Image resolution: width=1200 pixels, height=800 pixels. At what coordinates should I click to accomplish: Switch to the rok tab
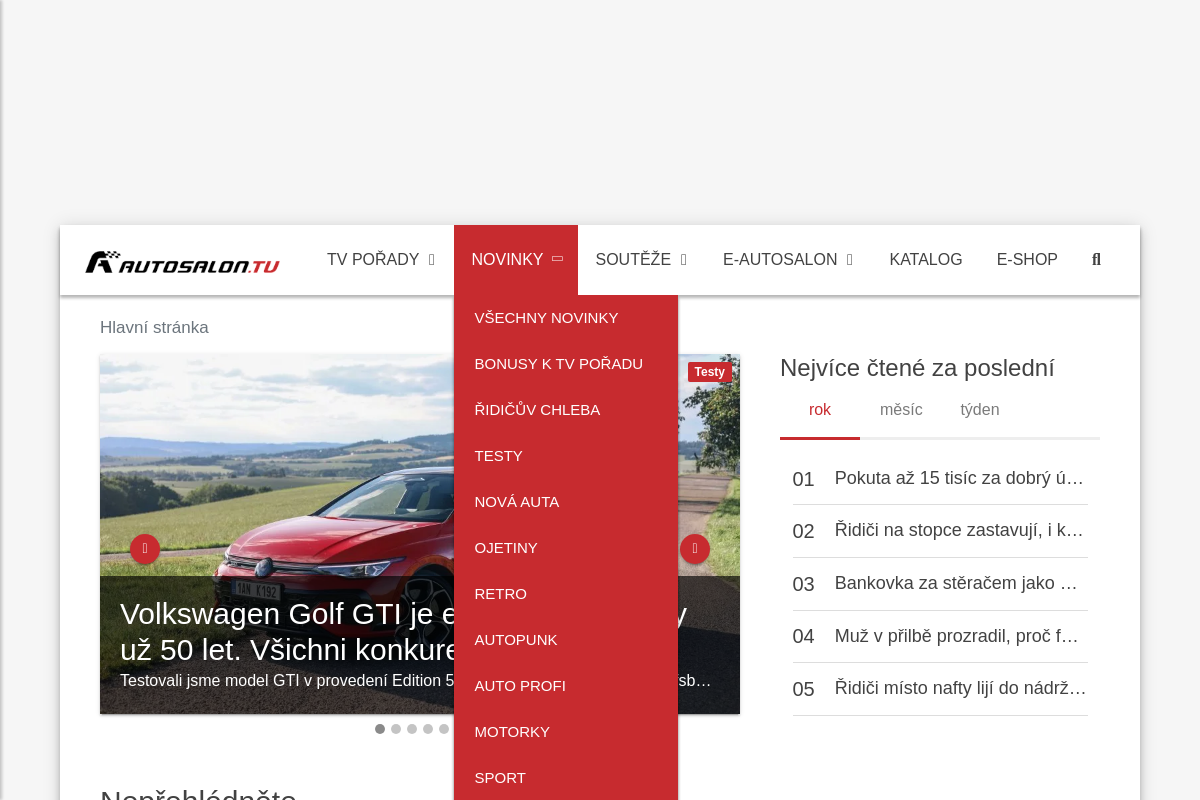[820, 410]
